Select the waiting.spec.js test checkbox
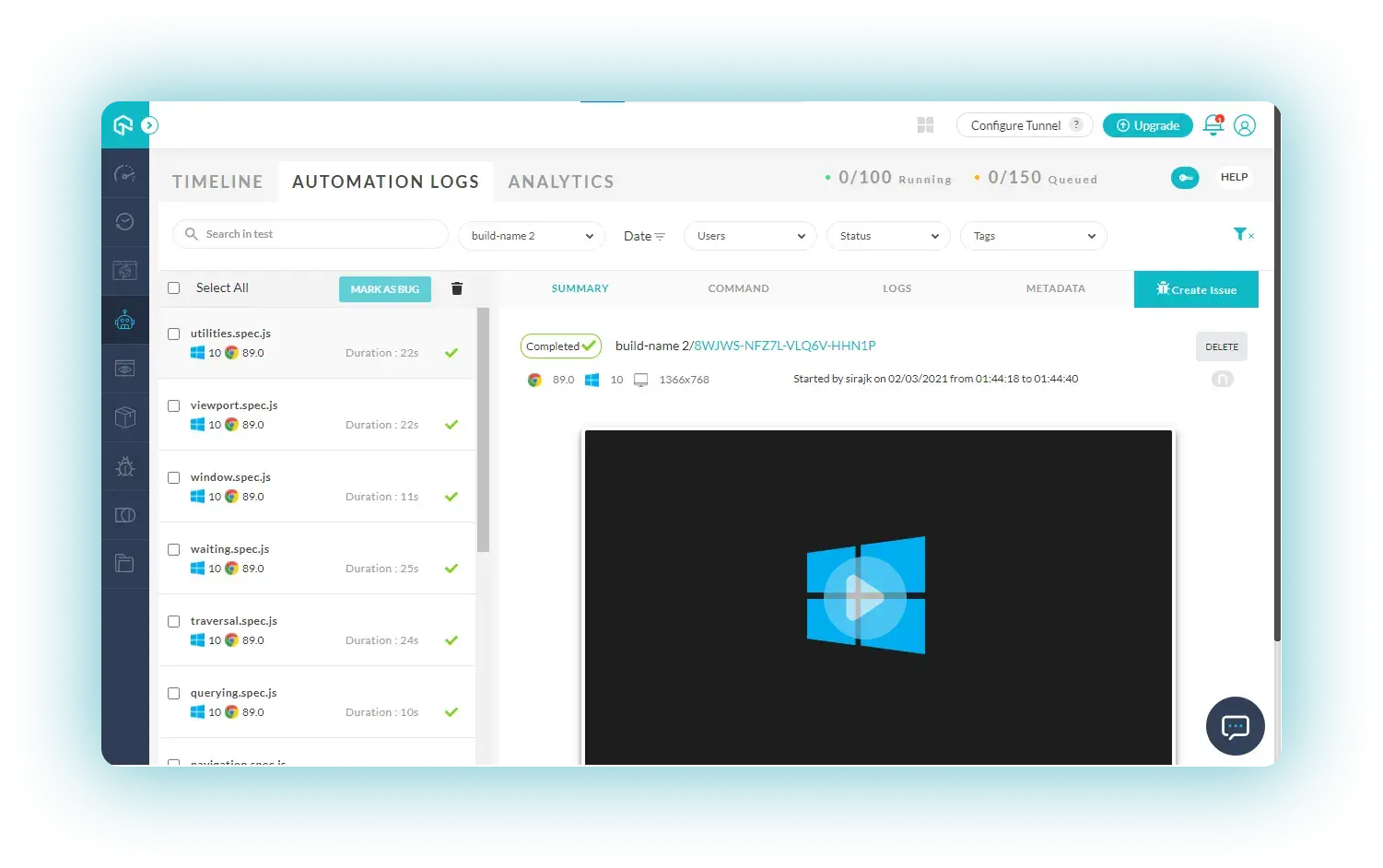This screenshot has height=868, width=1383. pyautogui.click(x=174, y=549)
